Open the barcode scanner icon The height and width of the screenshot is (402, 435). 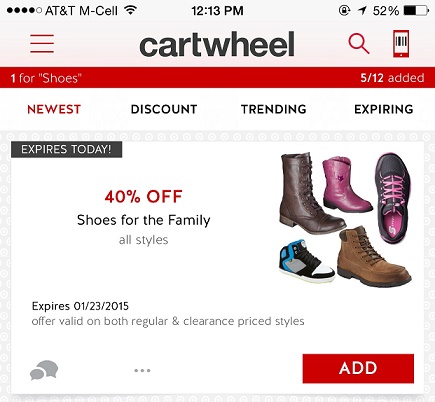coord(401,43)
